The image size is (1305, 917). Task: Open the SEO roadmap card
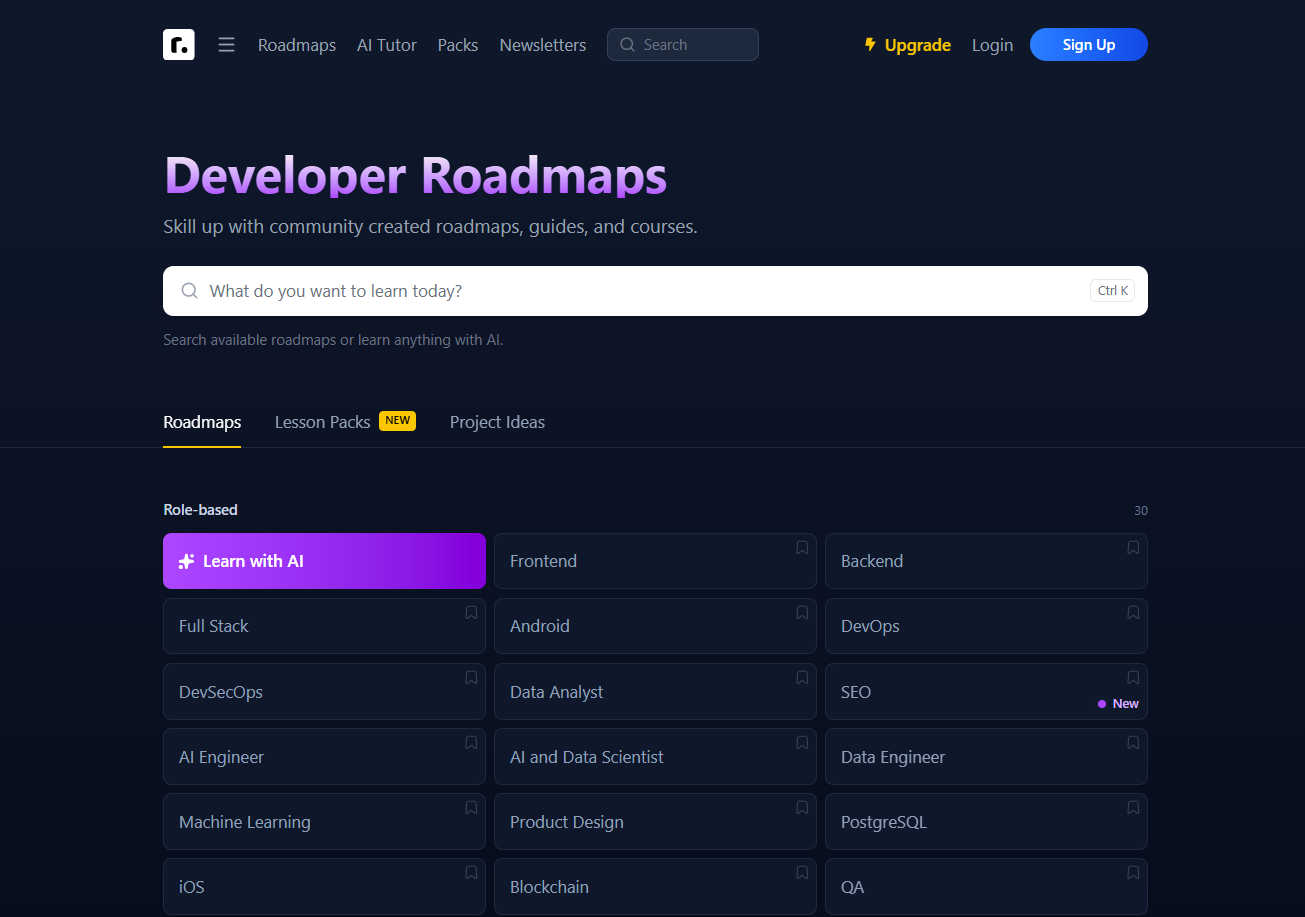tap(986, 692)
